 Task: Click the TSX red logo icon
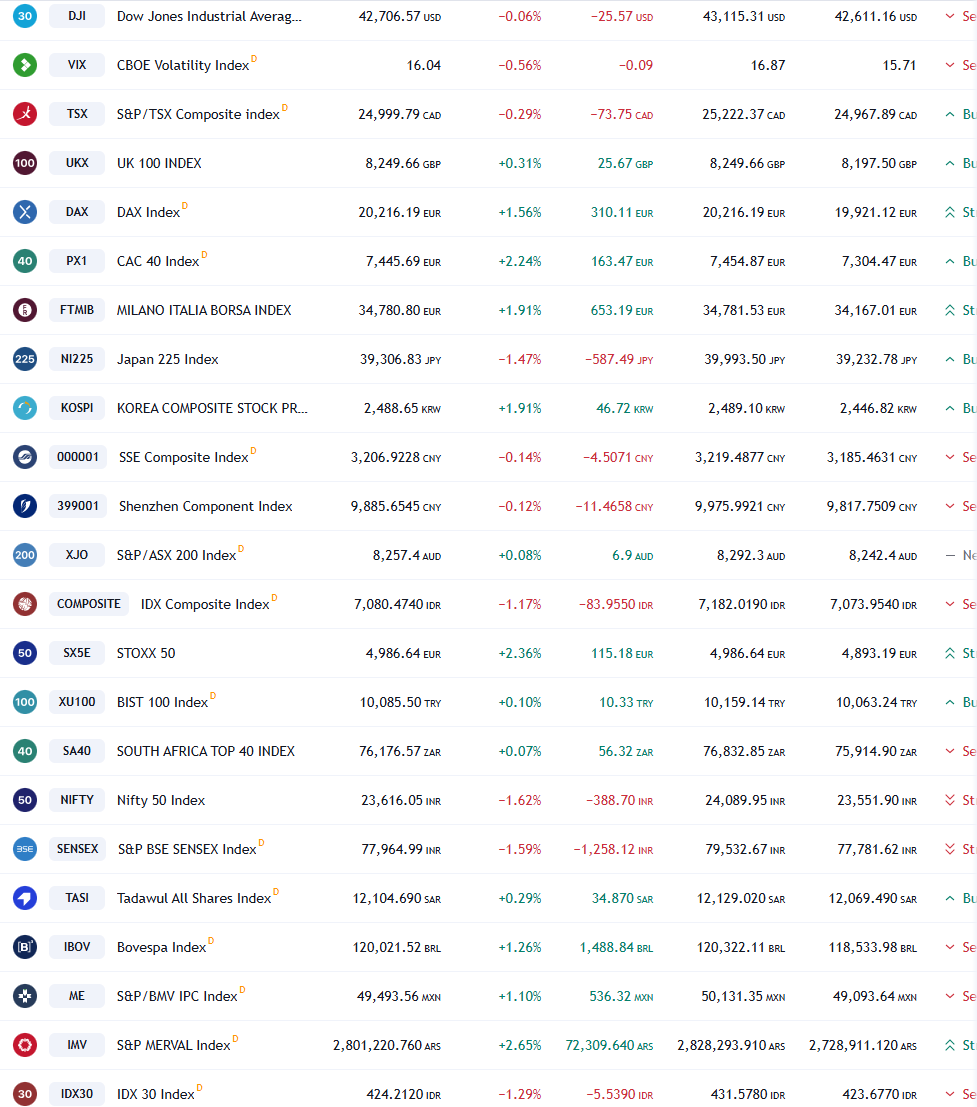tap(25, 114)
